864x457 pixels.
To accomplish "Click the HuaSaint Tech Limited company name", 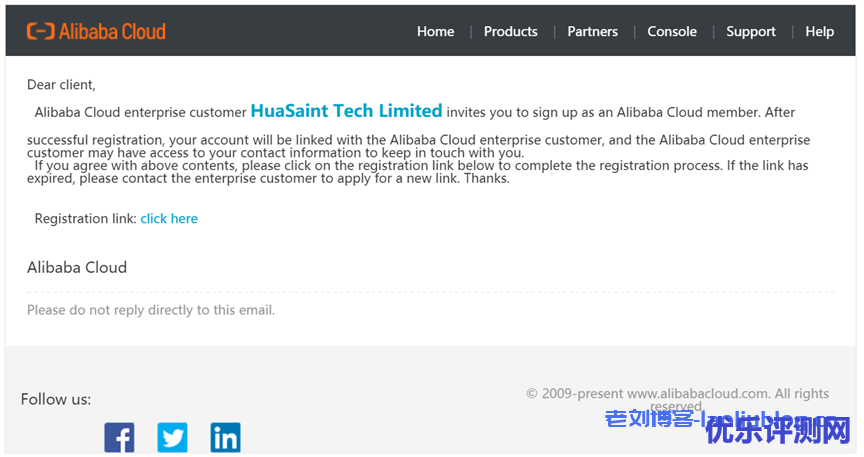I will [346, 111].
